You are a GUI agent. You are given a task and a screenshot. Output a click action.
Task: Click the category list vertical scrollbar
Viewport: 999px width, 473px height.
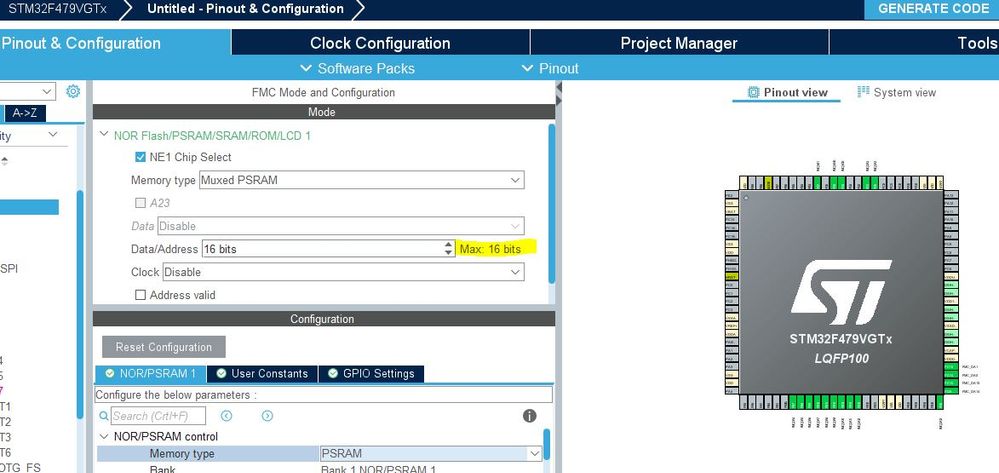[x=80, y=304]
